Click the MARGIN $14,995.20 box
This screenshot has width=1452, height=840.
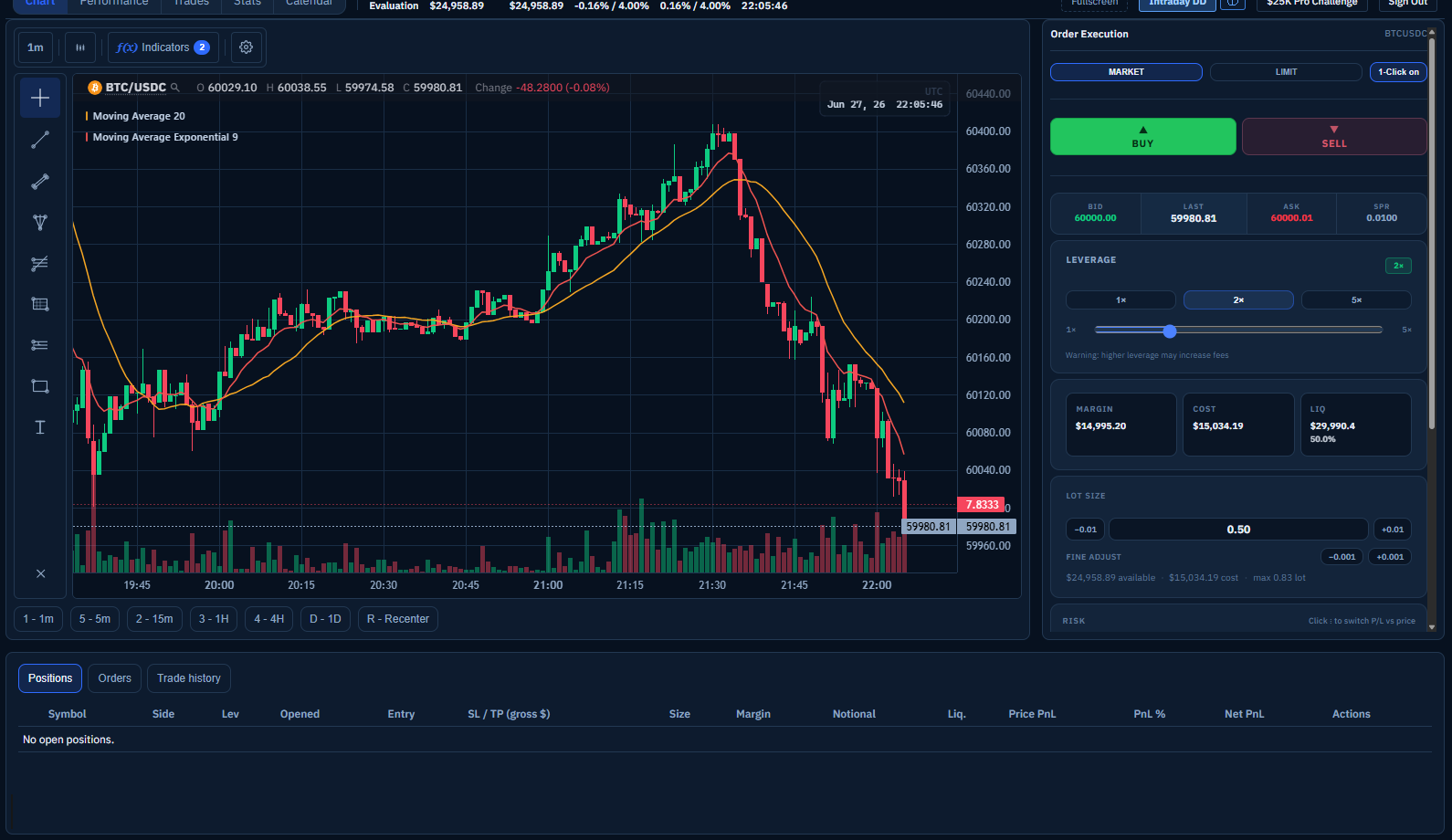pyautogui.click(x=1121, y=425)
